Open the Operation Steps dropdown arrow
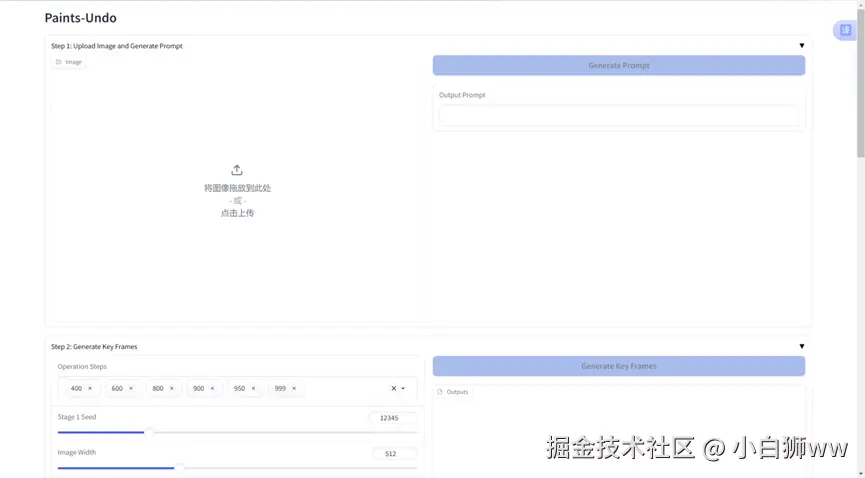Image resolution: width=865 pixels, height=478 pixels. 403,389
